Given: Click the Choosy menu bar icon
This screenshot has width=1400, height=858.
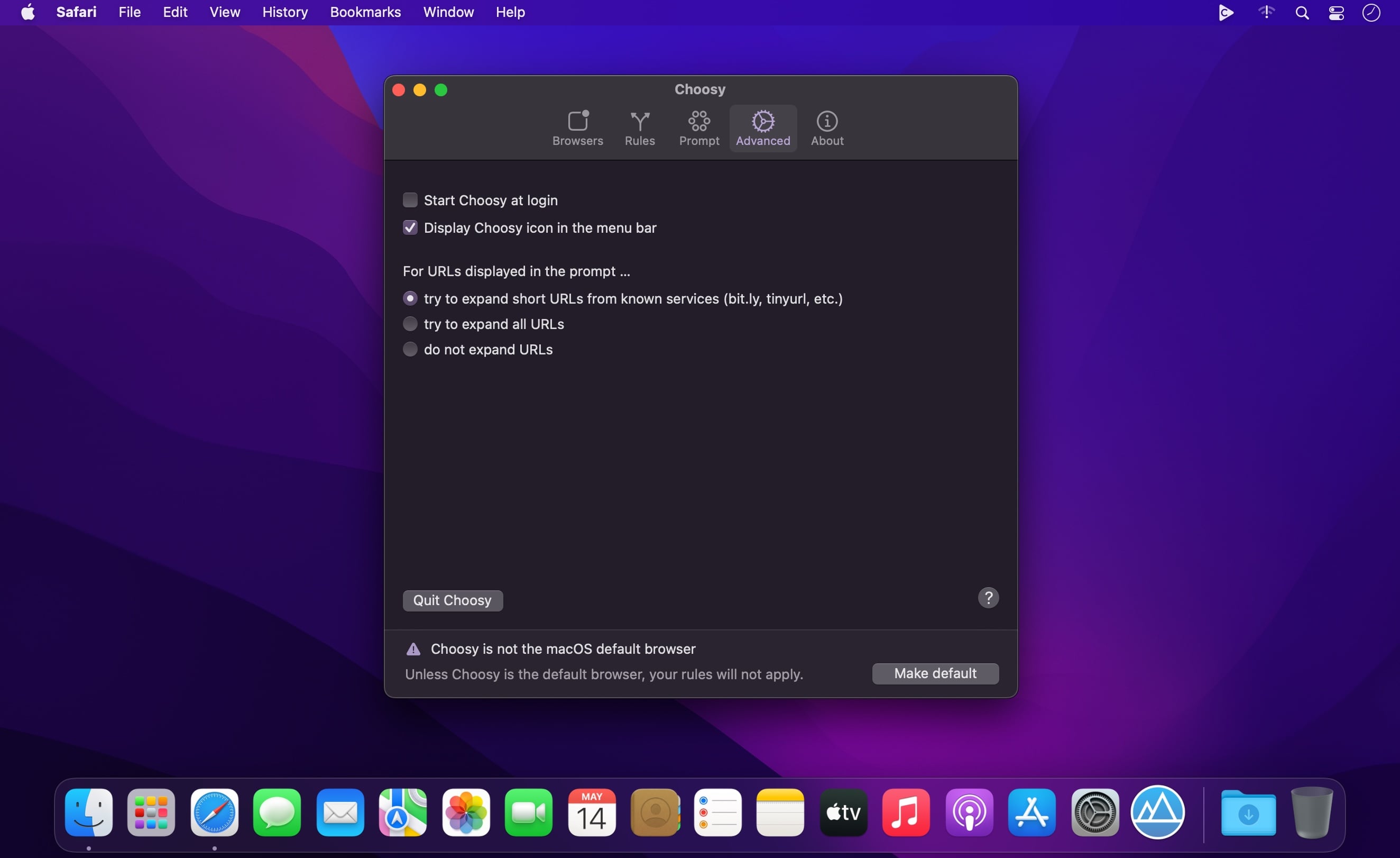Looking at the screenshot, I should [1226, 12].
